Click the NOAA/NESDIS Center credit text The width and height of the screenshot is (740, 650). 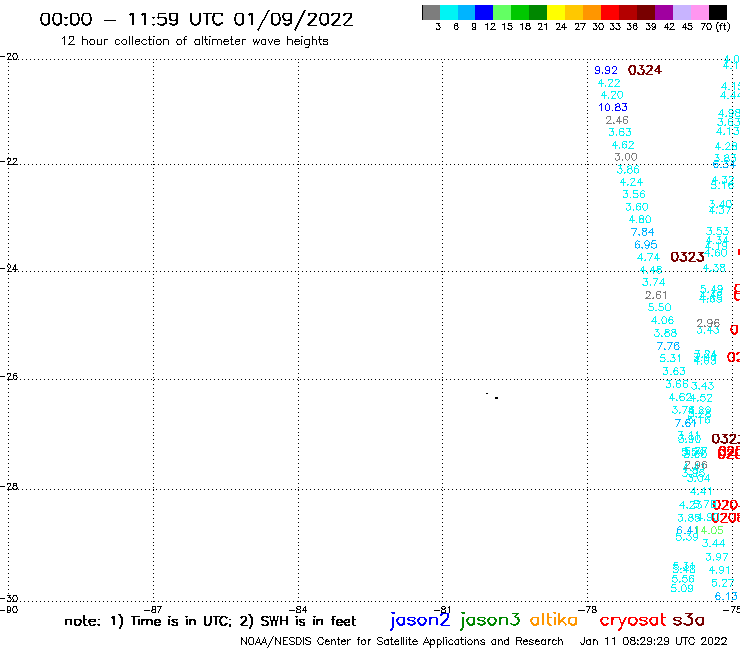[402, 641]
